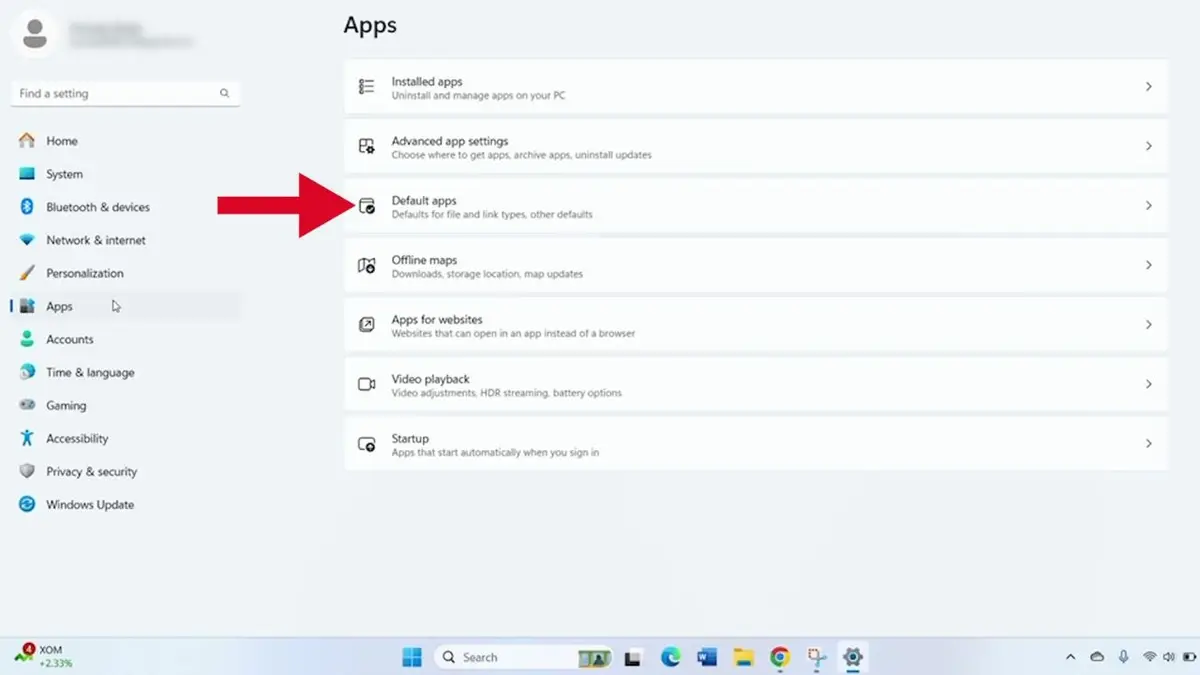
Task: Expand Offline maps chevron arrow
Action: click(x=1149, y=265)
